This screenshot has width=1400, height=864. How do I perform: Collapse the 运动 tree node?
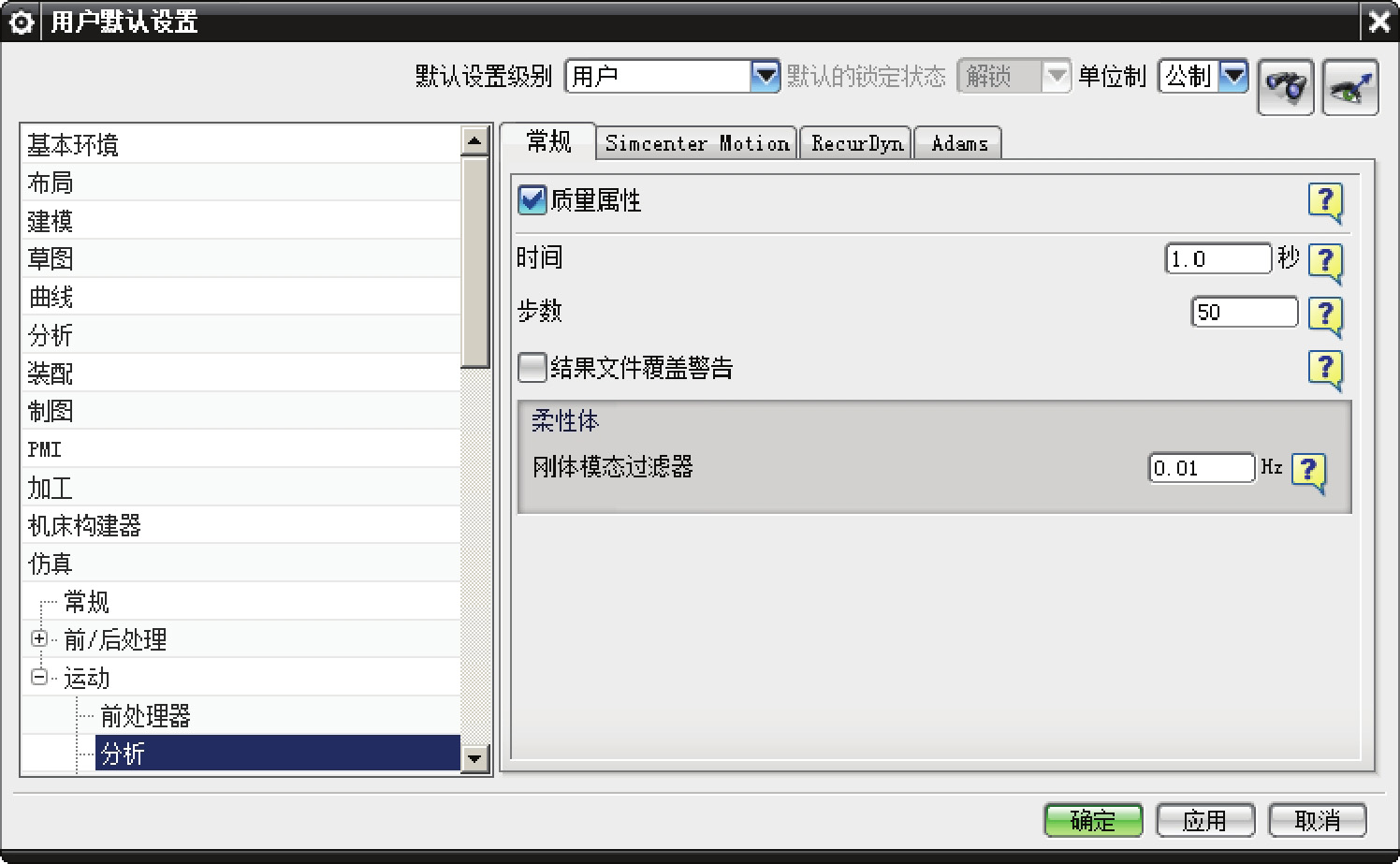[39, 677]
